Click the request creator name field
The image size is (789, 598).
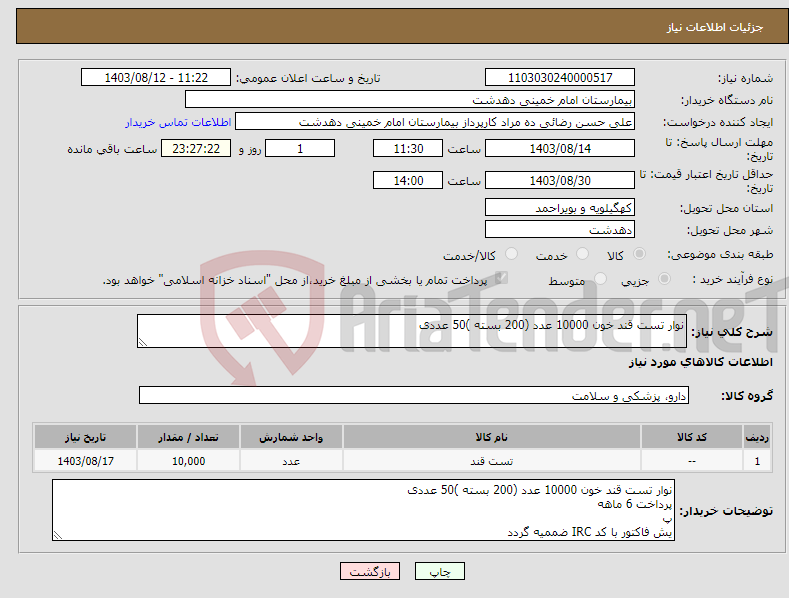[435, 121]
